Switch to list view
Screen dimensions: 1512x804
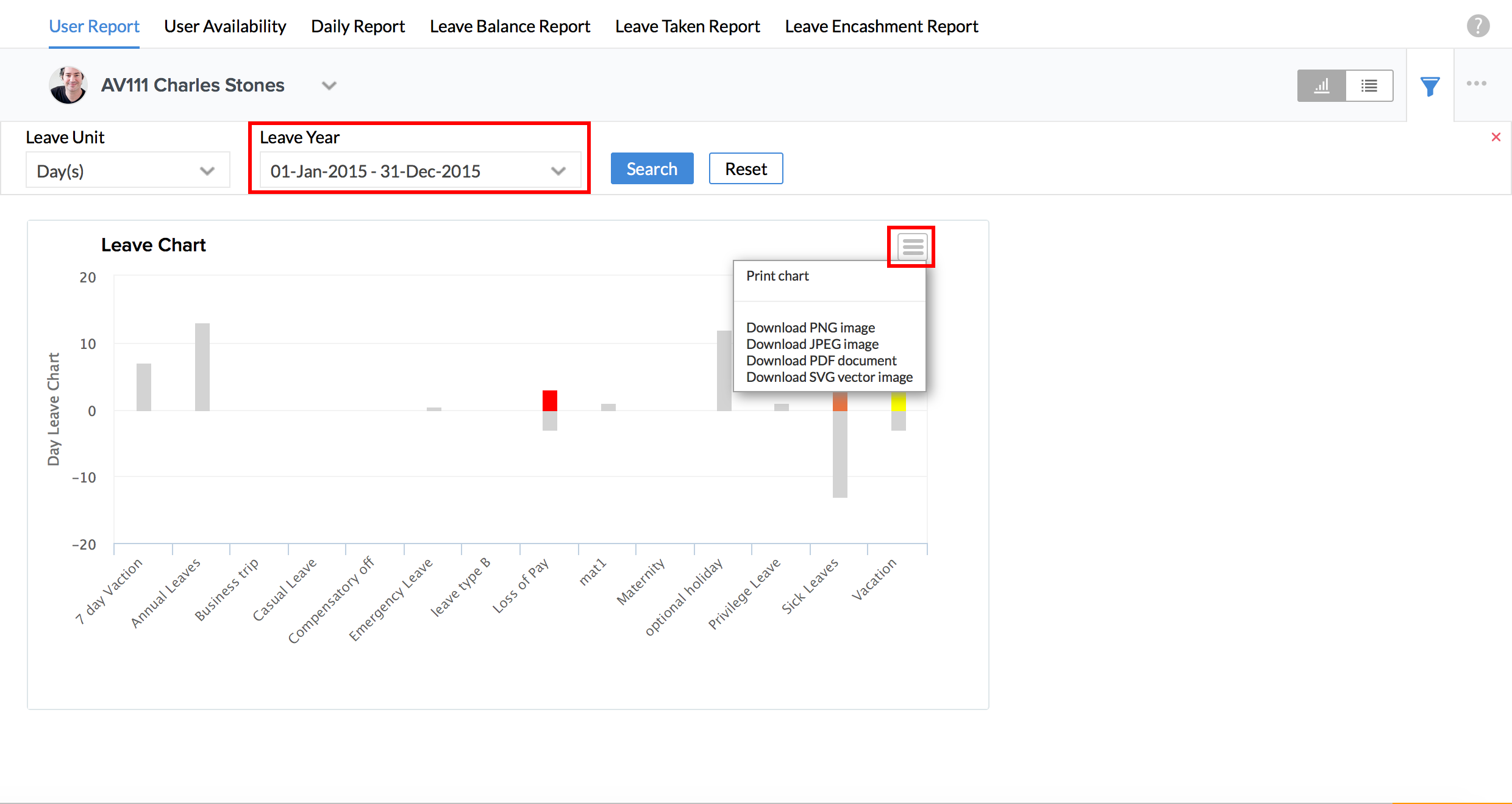tap(1369, 85)
